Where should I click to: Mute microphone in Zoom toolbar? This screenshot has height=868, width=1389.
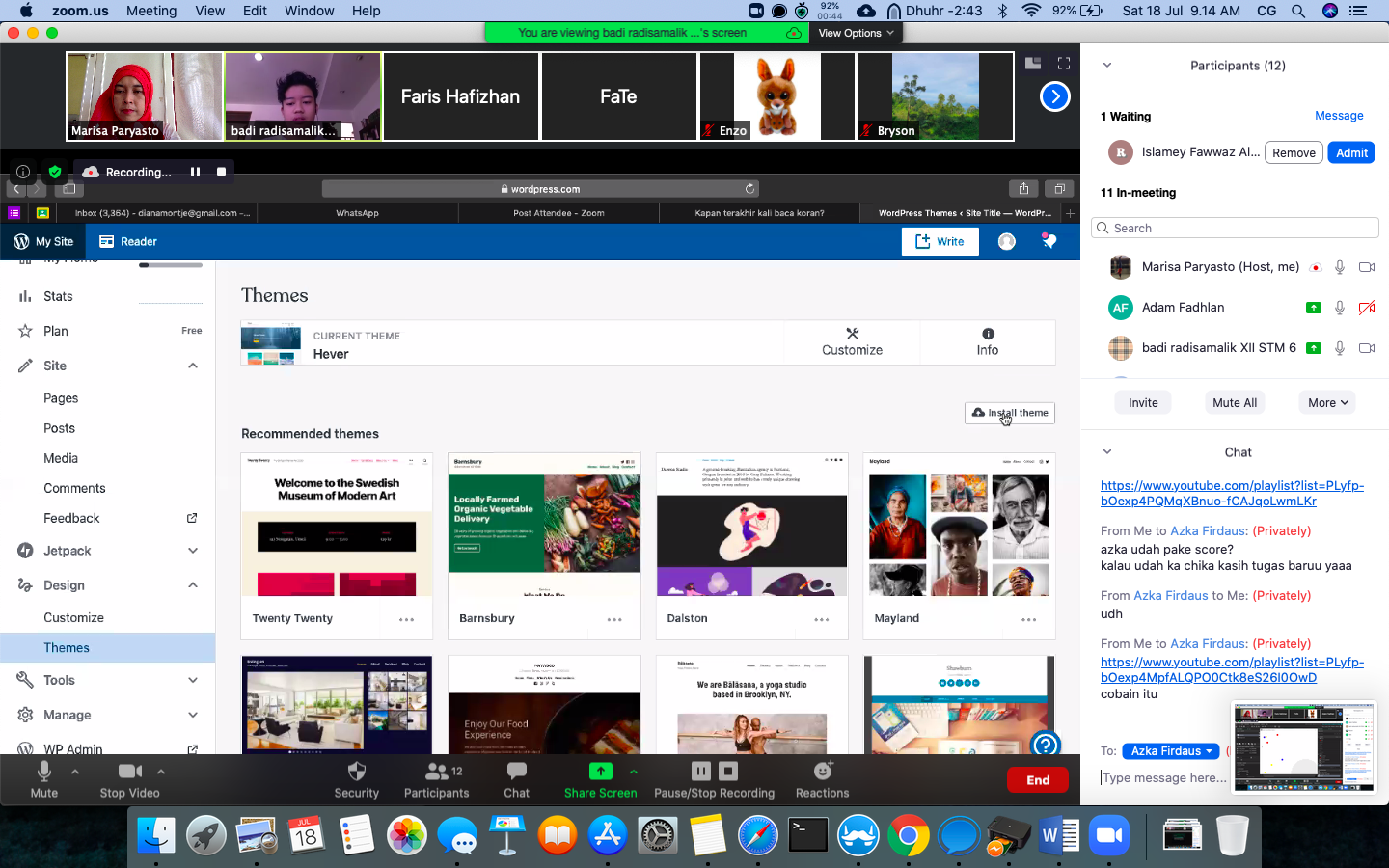(43, 779)
